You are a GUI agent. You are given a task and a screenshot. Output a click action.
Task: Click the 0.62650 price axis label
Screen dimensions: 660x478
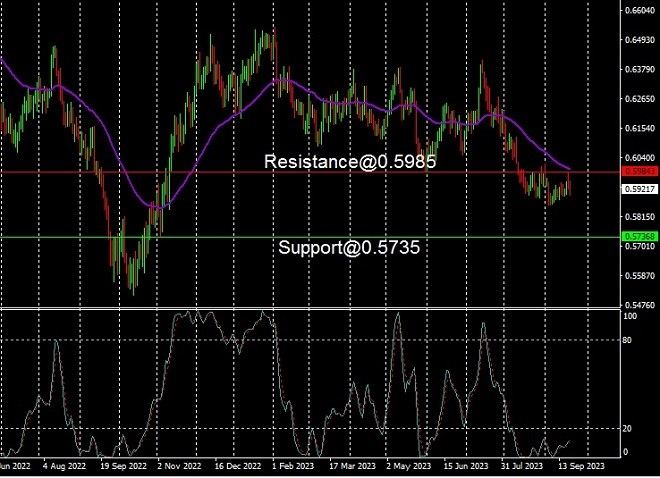pos(640,99)
